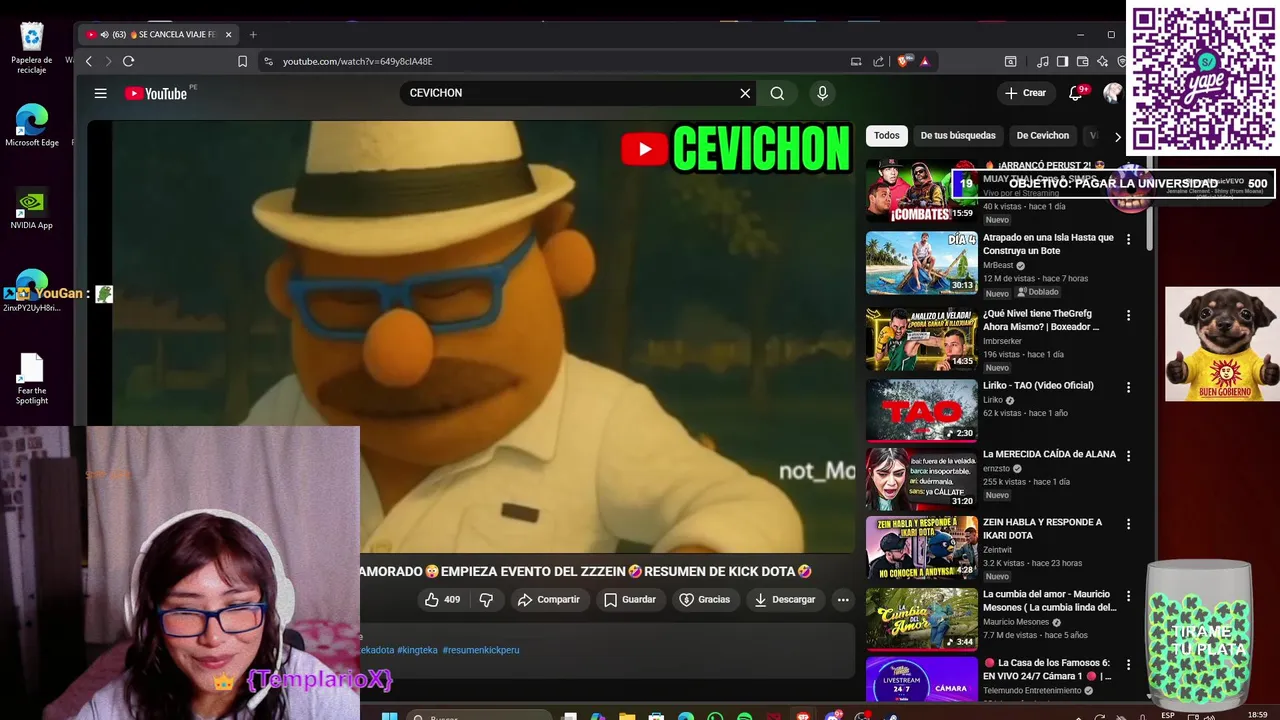Open options for Atrapado en una Isla video
Image resolution: width=1280 pixels, height=720 pixels.
click(x=1128, y=240)
